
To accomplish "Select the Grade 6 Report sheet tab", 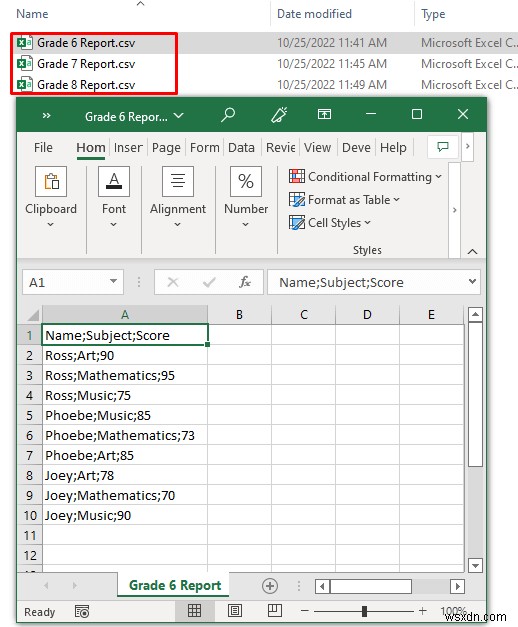I will pyautogui.click(x=175, y=585).
